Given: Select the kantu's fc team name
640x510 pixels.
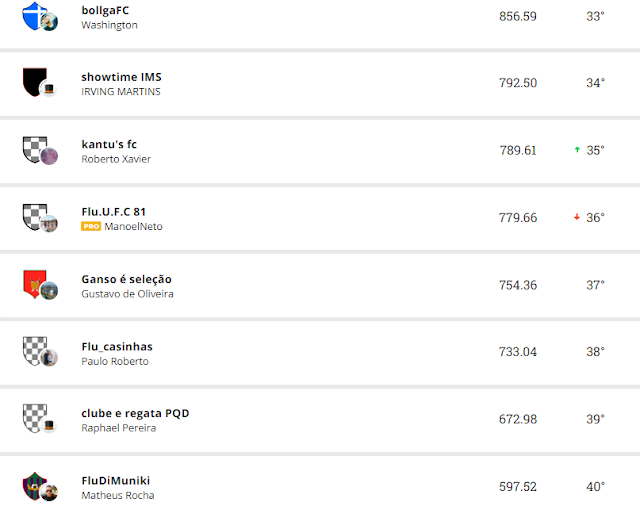Looking at the screenshot, I should tap(109, 144).
